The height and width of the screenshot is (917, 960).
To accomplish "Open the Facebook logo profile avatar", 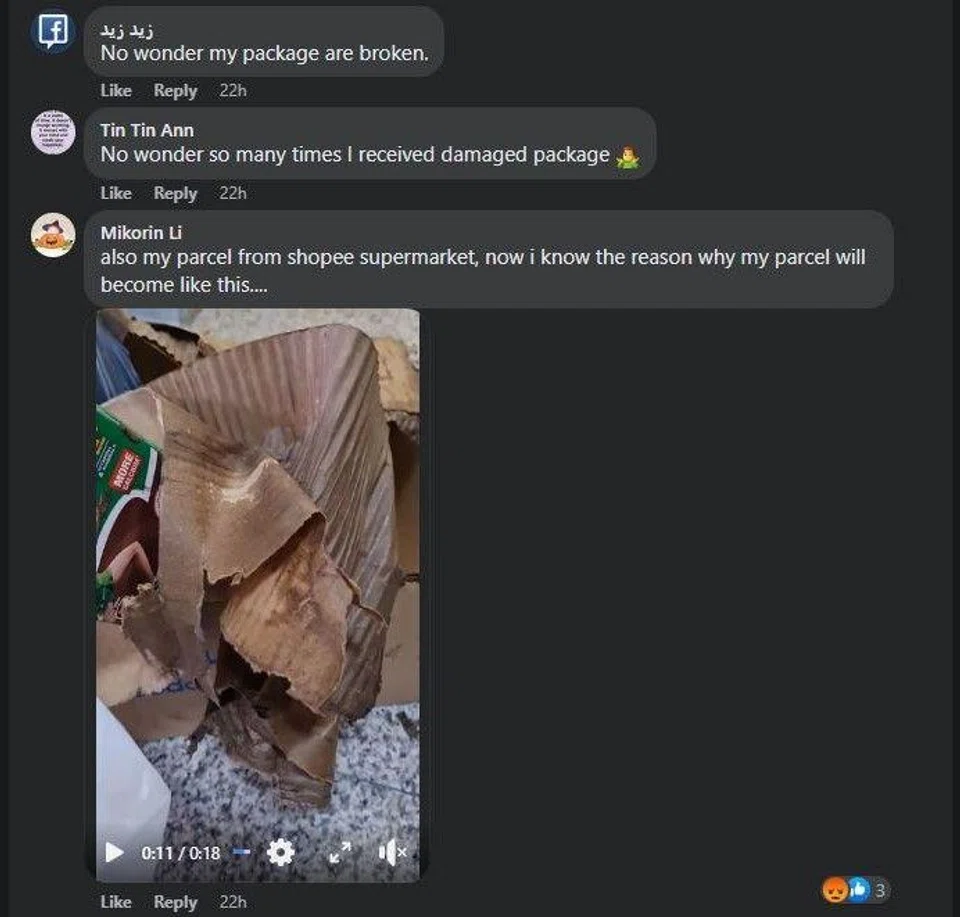I will (52, 31).
